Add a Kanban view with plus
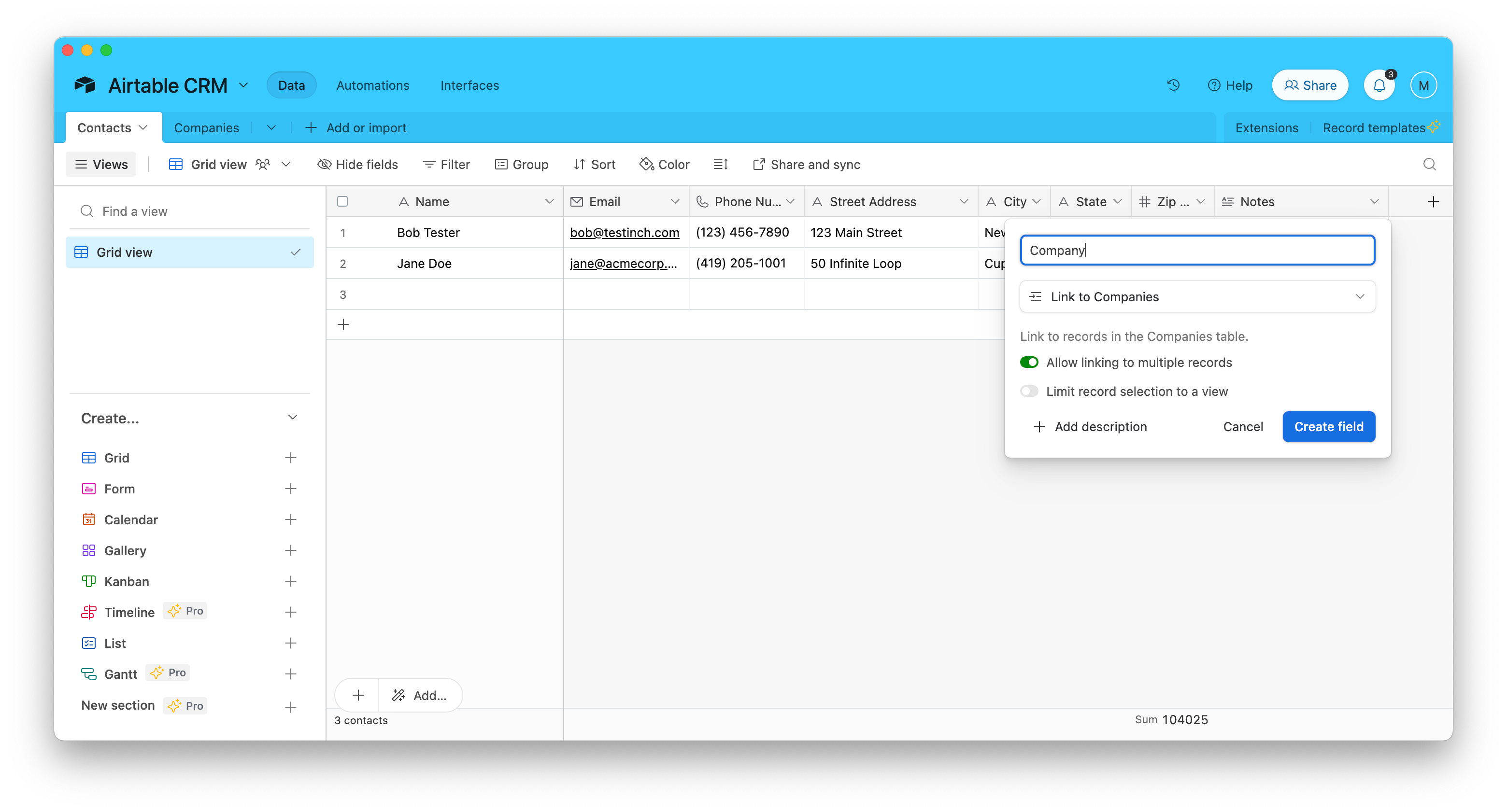Image resolution: width=1507 pixels, height=812 pixels. coord(291,582)
